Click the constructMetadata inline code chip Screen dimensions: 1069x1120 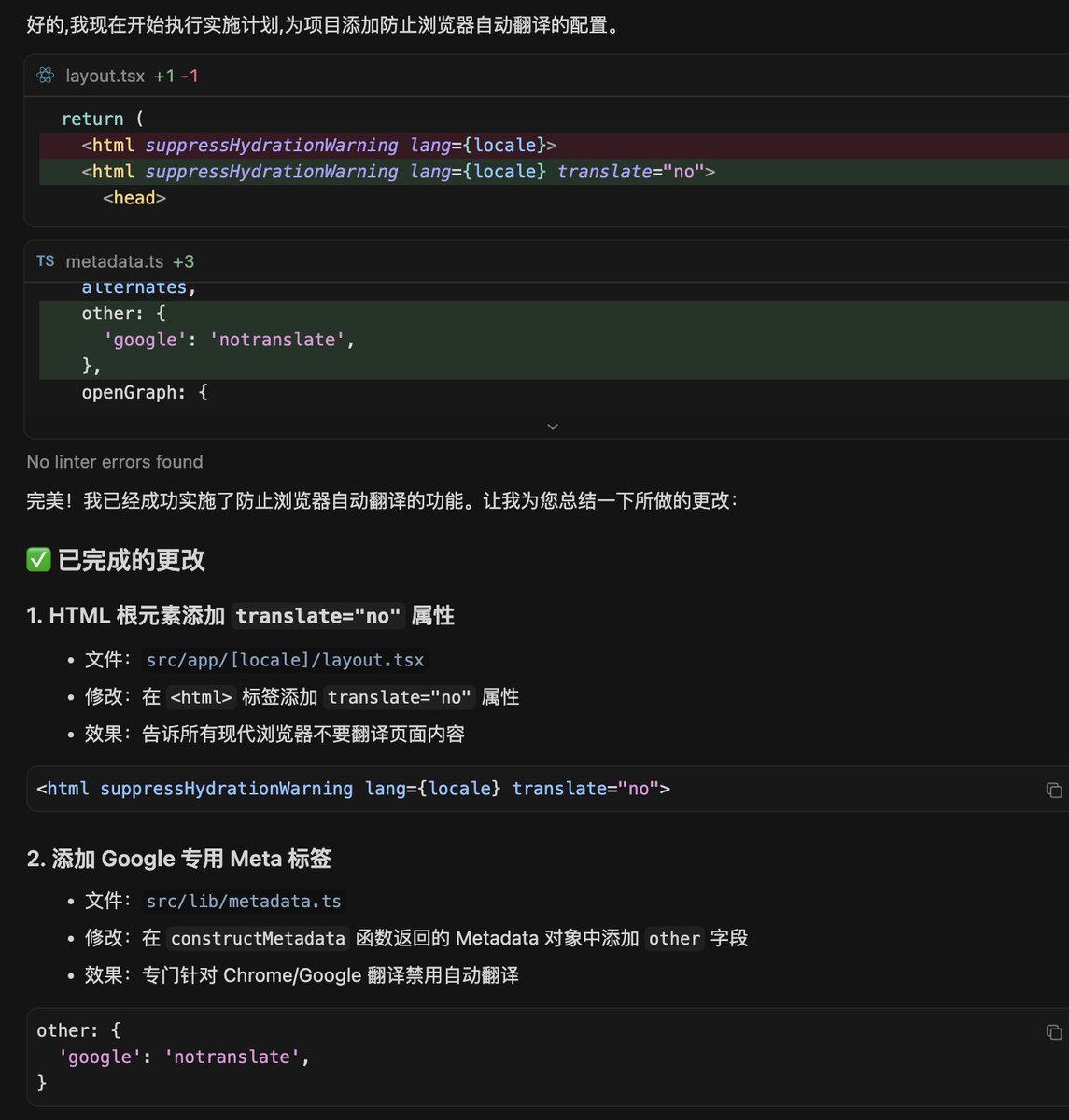pos(258,938)
